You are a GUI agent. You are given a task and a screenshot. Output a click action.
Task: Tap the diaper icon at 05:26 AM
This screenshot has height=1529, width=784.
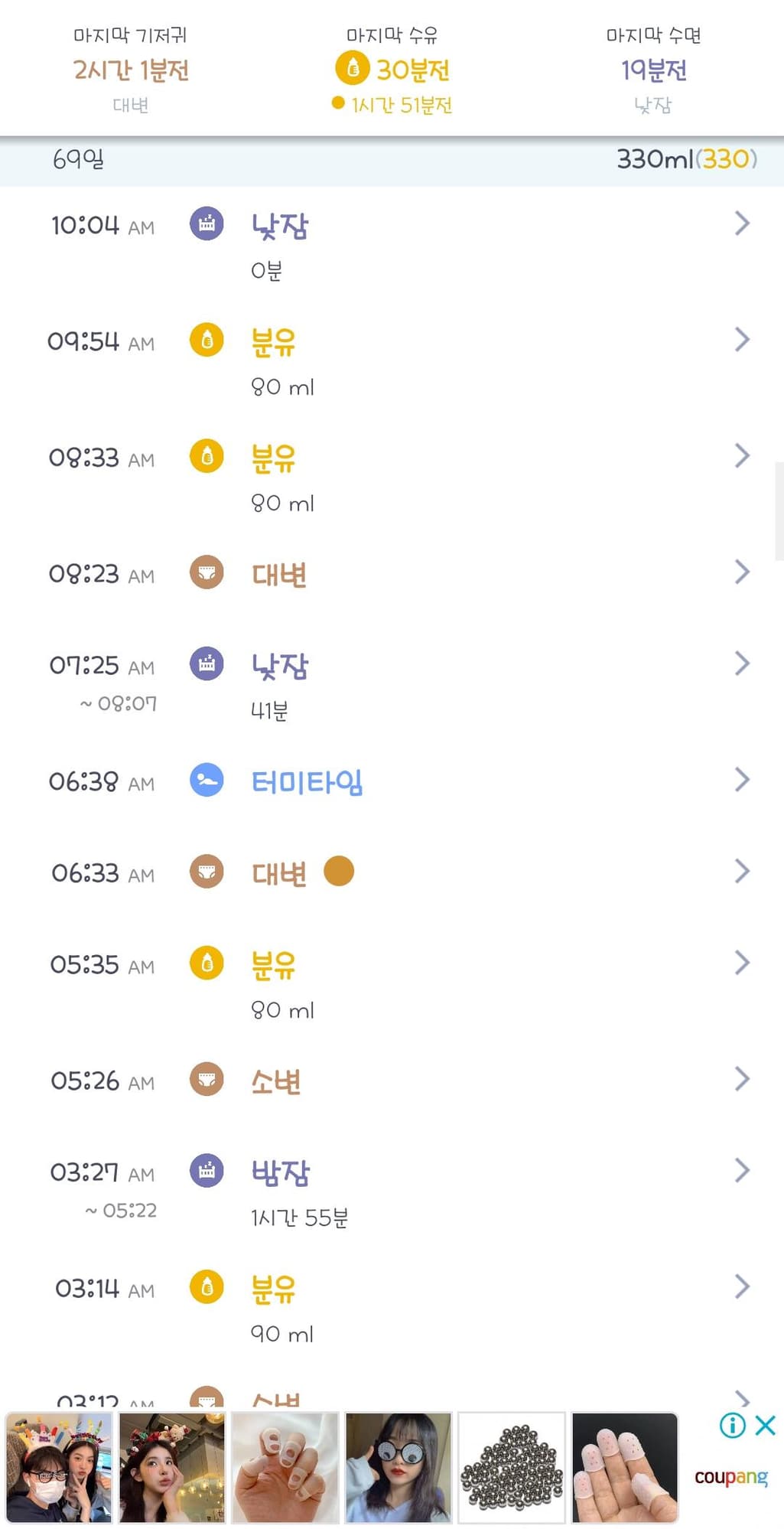[207, 1079]
